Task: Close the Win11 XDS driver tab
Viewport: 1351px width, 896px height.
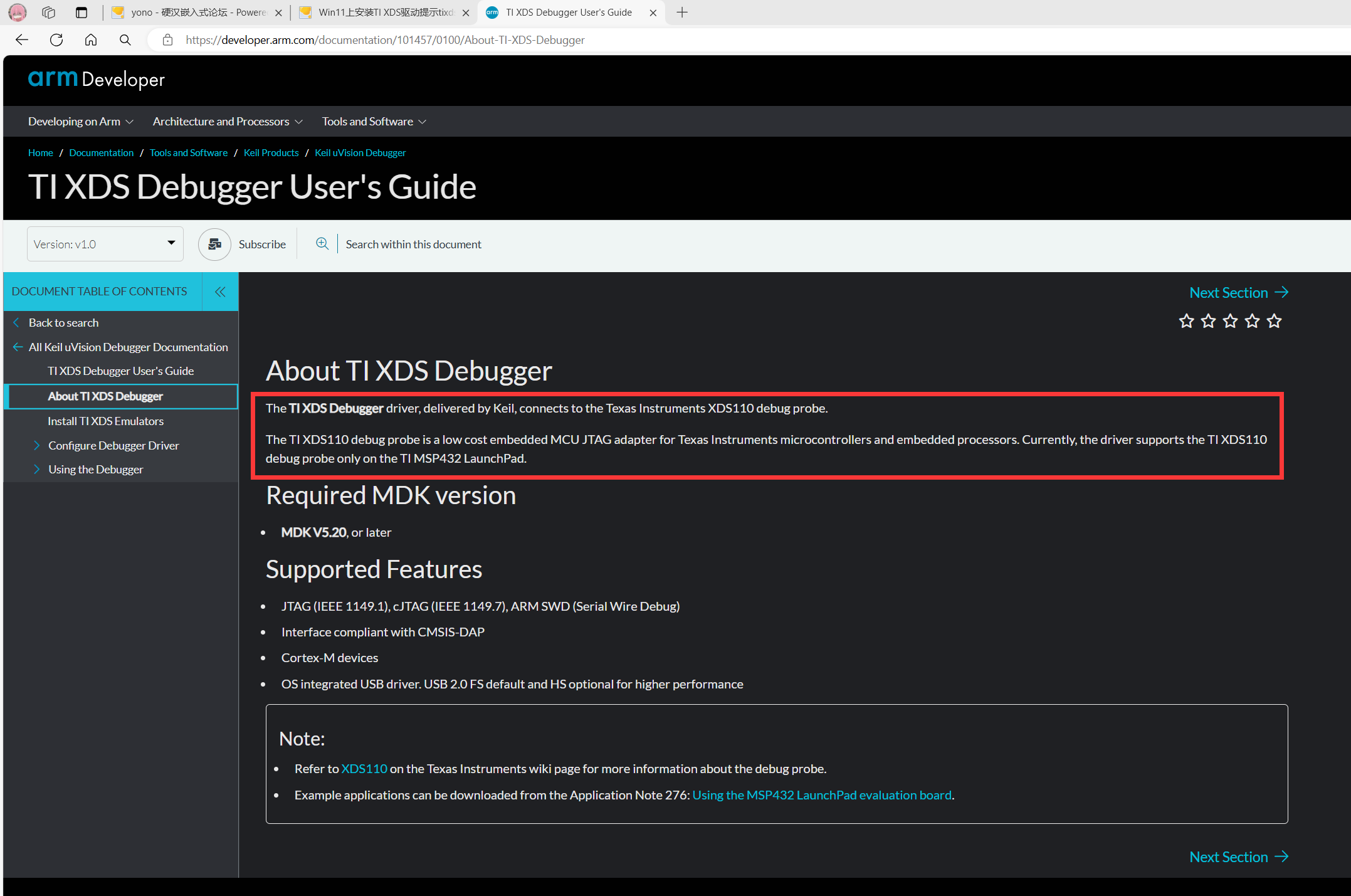Action: (466, 13)
